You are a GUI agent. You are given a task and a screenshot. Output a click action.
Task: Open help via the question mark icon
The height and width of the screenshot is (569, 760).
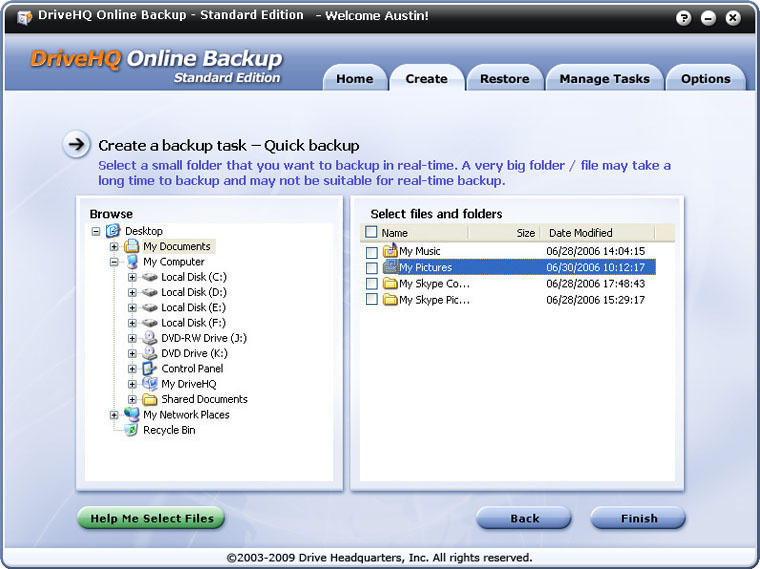coord(683,18)
